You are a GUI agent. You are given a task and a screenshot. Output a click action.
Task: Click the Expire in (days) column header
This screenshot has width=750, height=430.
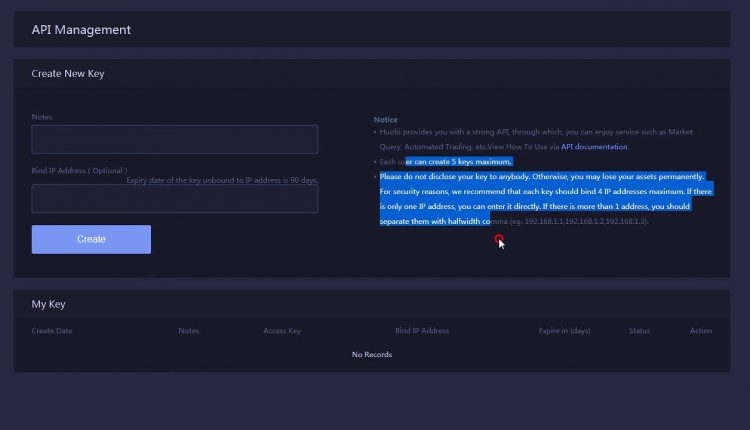[x=564, y=331]
